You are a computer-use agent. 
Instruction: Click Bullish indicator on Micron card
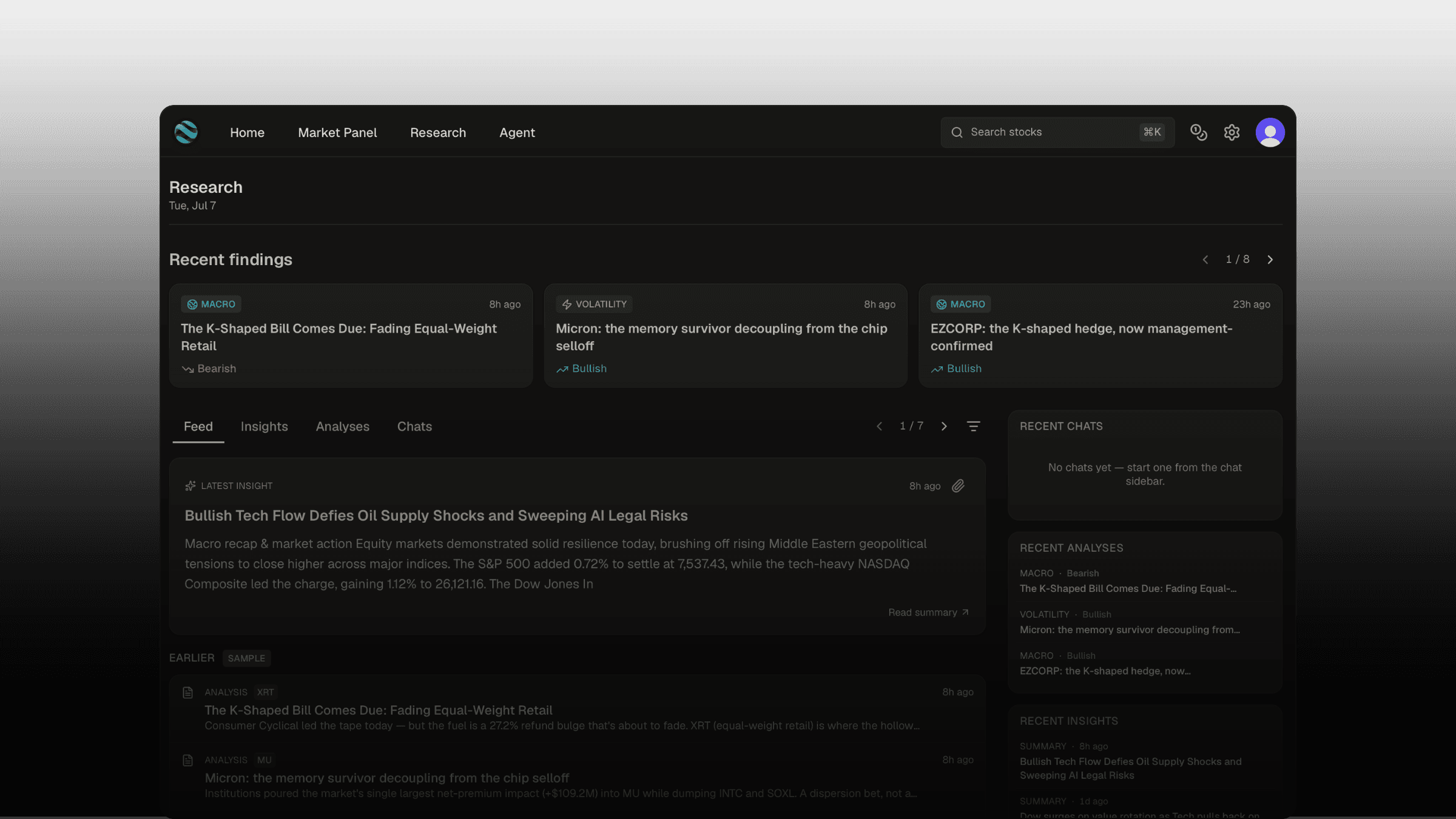(x=581, y=369)
